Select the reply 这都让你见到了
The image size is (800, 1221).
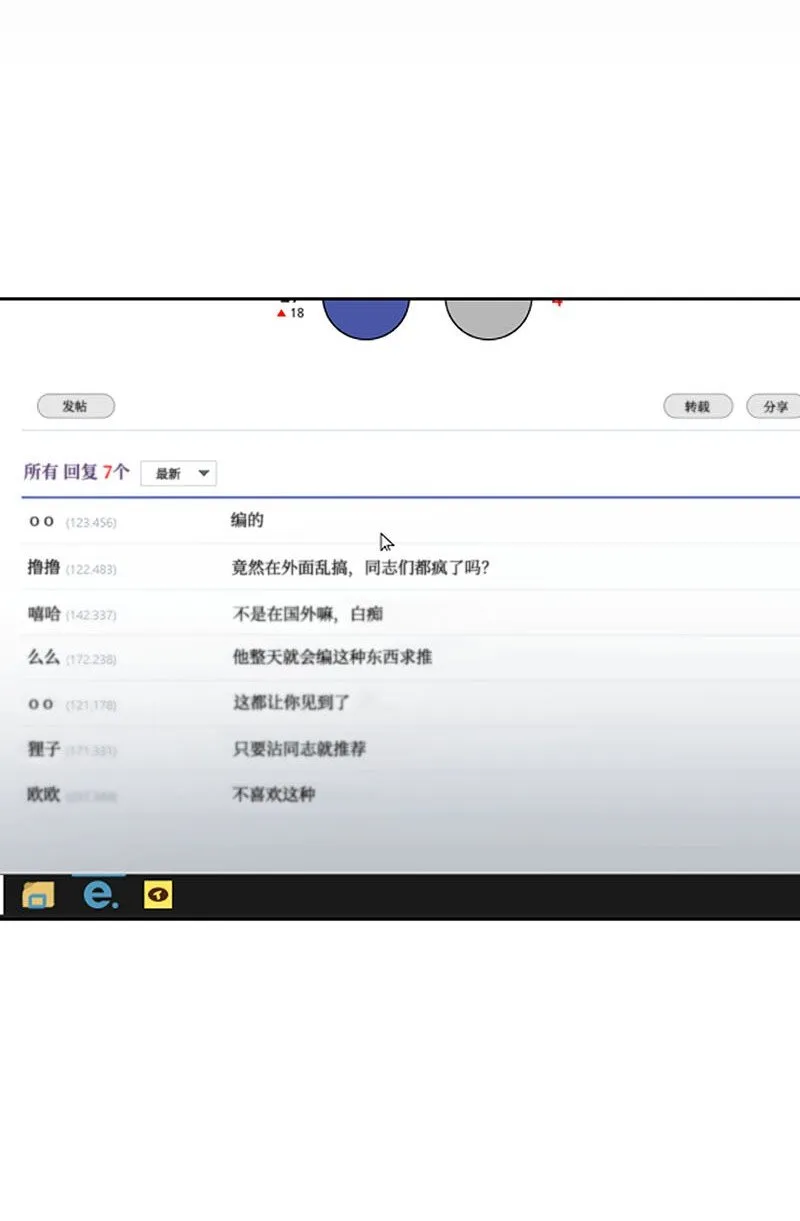coord(291,703)
